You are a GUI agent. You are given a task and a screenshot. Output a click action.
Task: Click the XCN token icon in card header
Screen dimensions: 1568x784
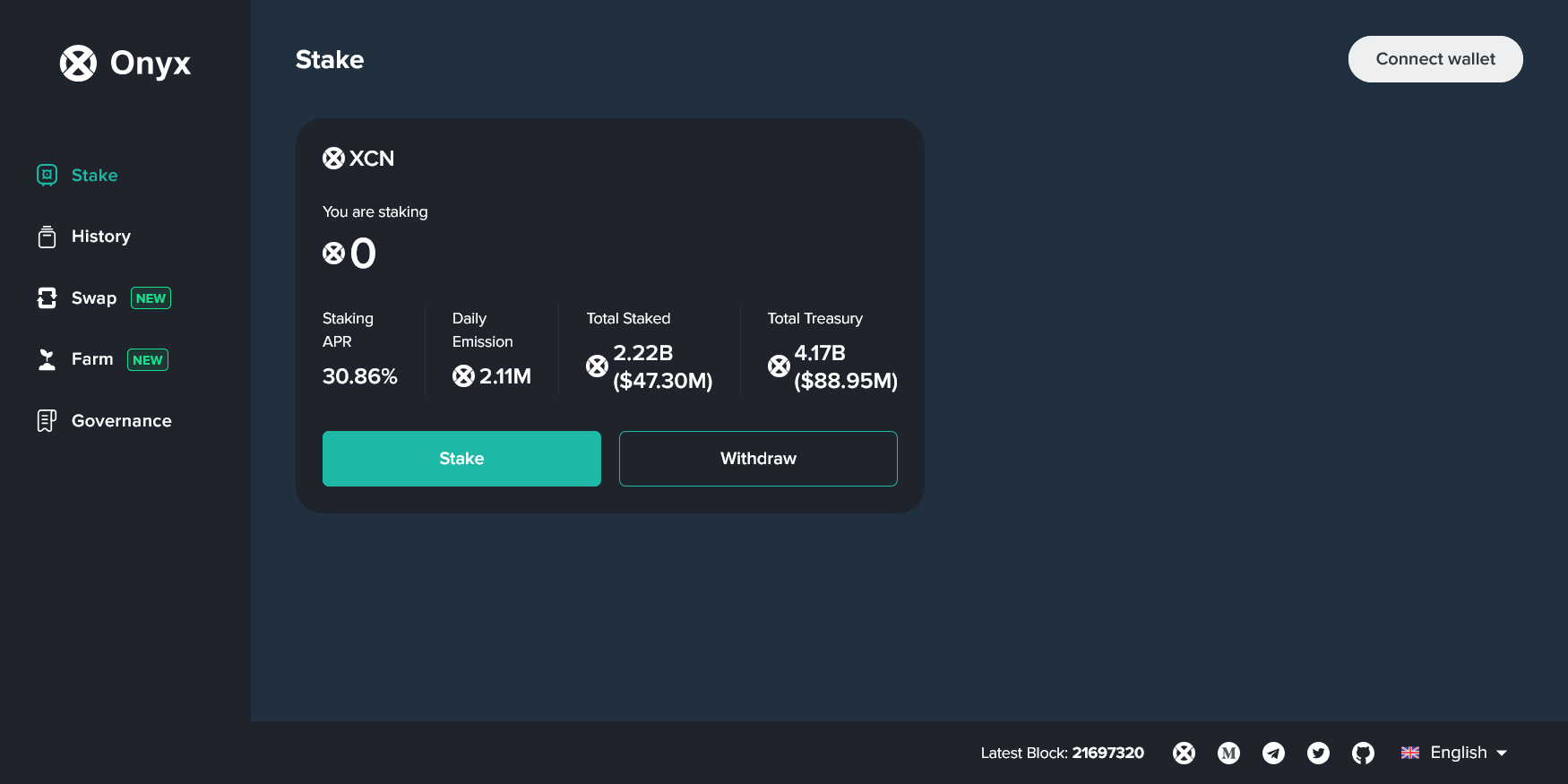coord(333,159)
